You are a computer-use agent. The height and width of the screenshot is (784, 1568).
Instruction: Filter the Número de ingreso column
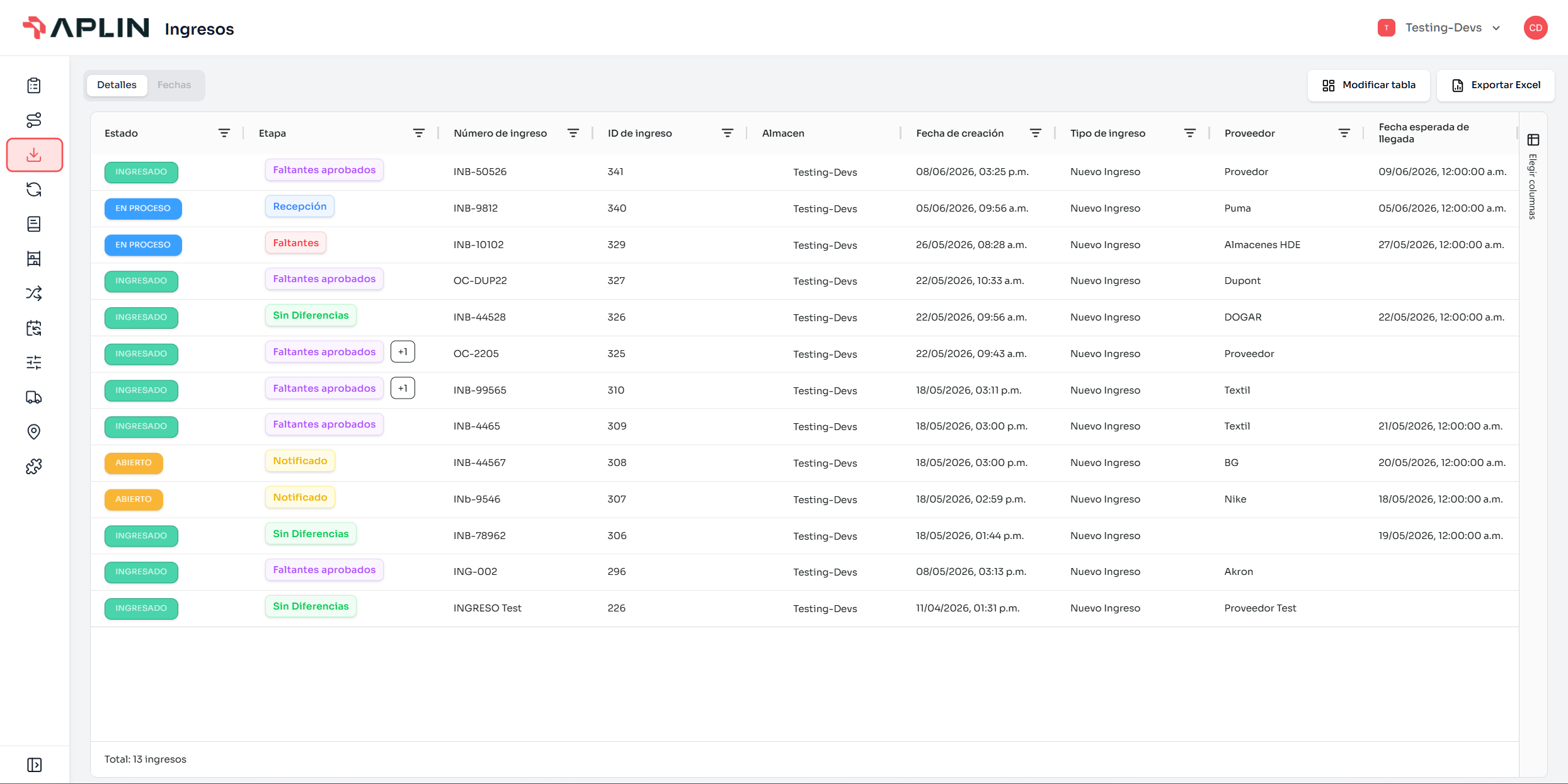click(573, 133)
